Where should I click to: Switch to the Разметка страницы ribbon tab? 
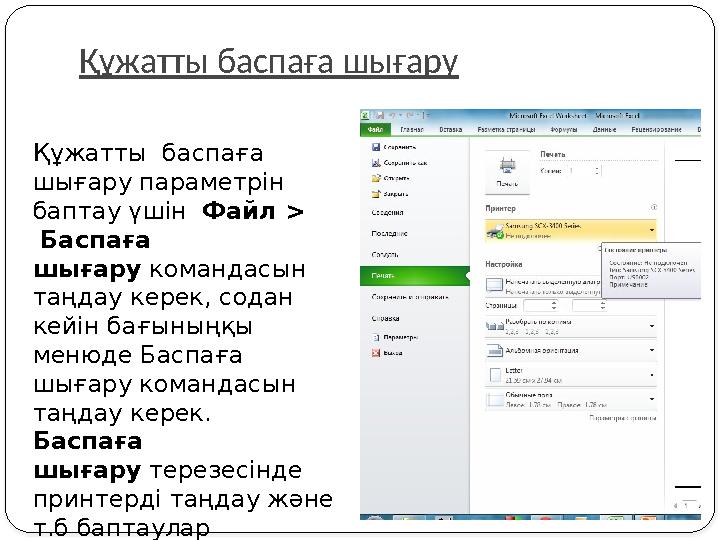[x=506, y=130]
